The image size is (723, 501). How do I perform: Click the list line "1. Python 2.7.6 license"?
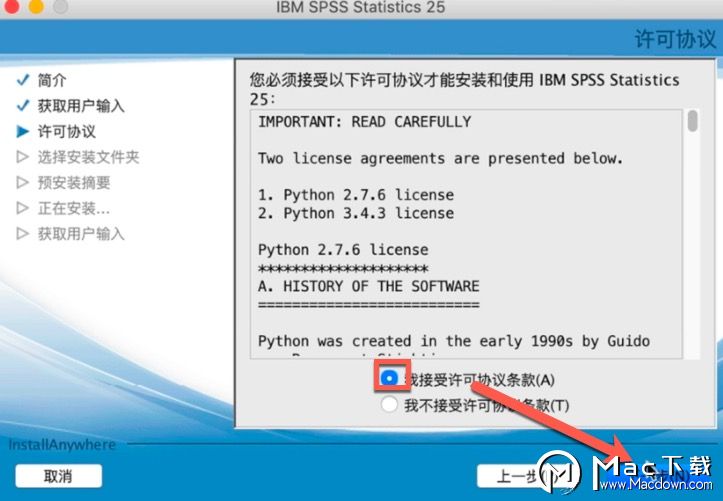(356, 195)
